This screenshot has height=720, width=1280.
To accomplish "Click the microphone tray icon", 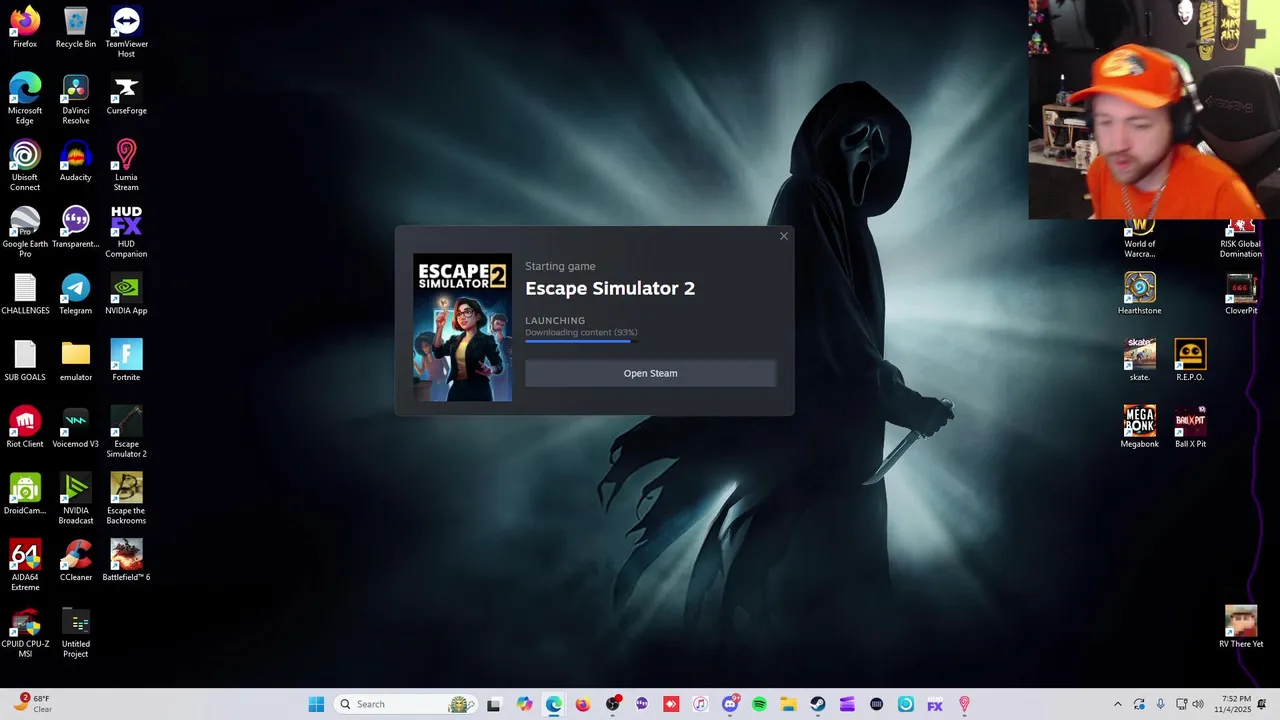I will coord(1161,704).
